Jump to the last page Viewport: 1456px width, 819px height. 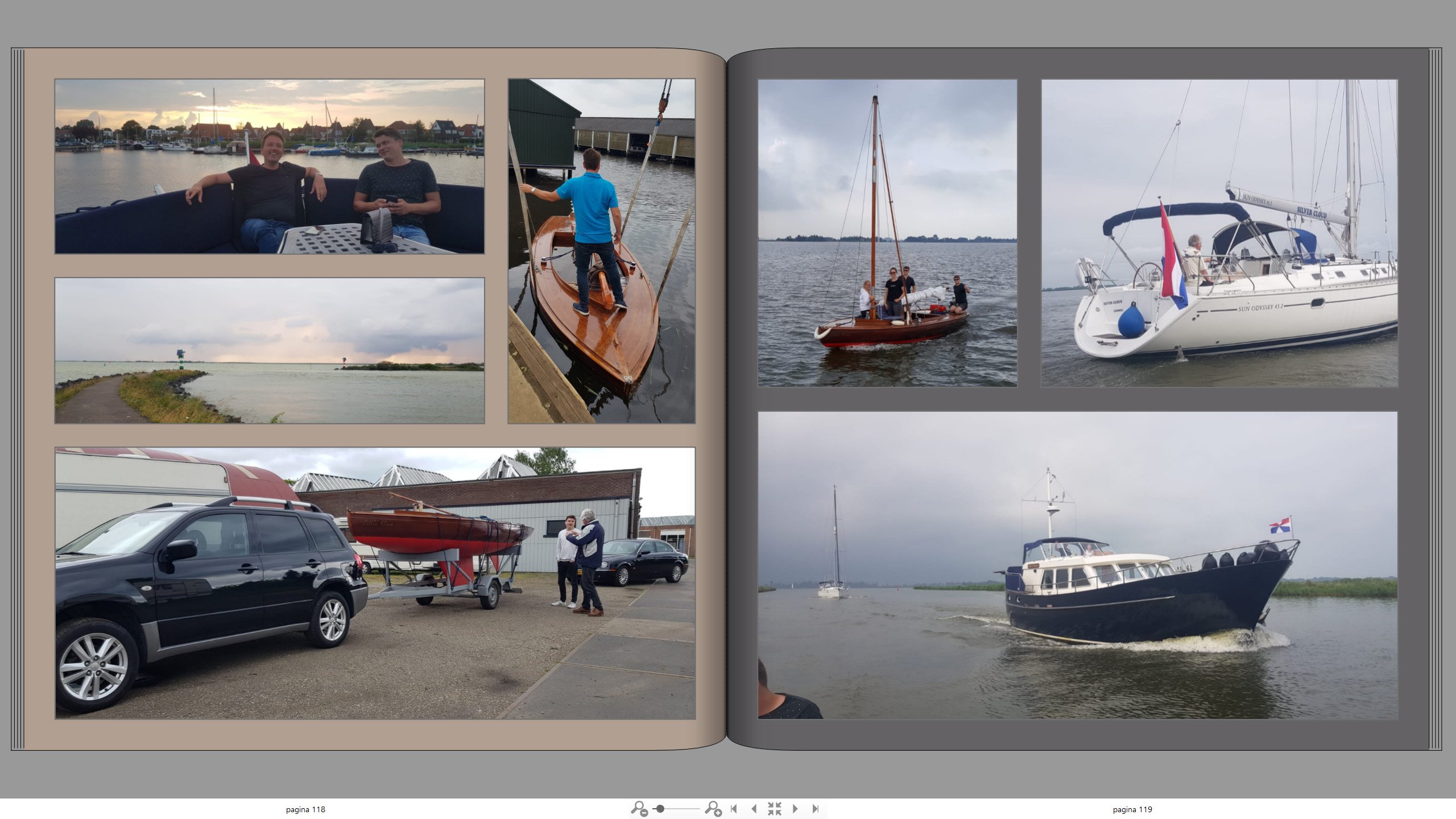(816, 808)
